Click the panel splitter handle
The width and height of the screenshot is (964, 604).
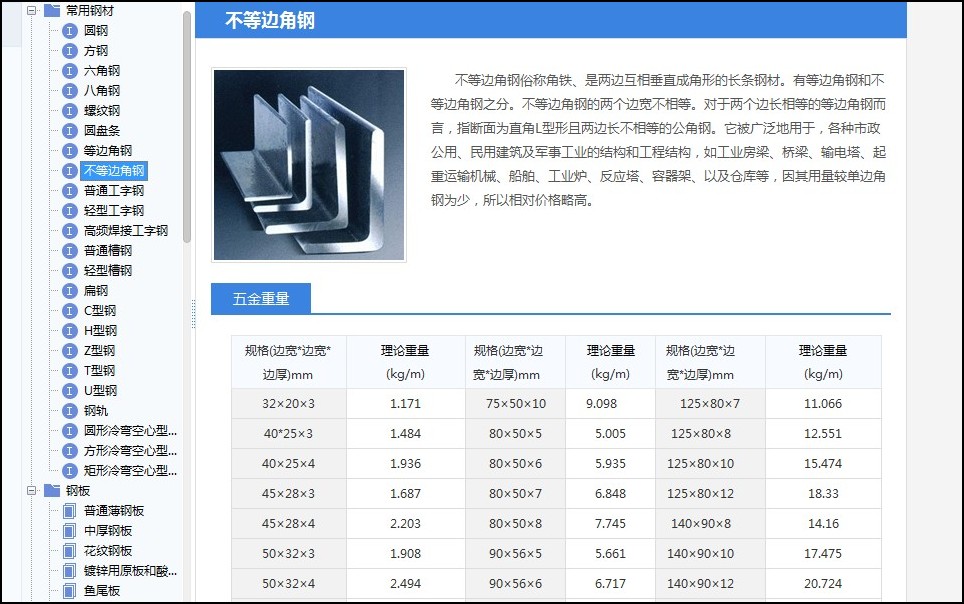pos(192,312)
